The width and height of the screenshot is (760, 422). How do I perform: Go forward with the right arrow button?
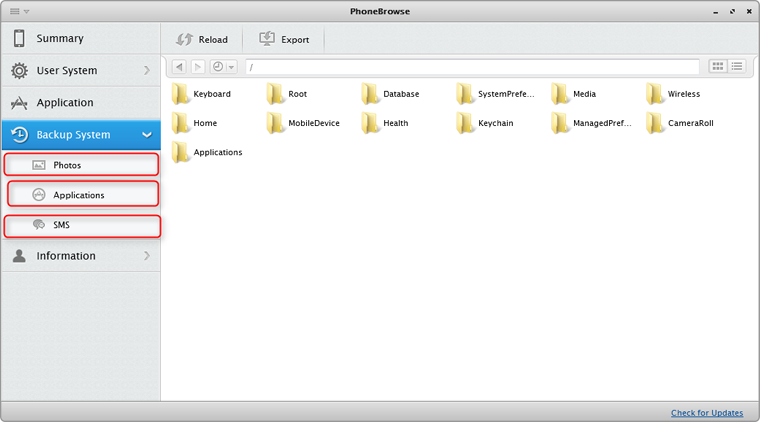tap(198, 67)
